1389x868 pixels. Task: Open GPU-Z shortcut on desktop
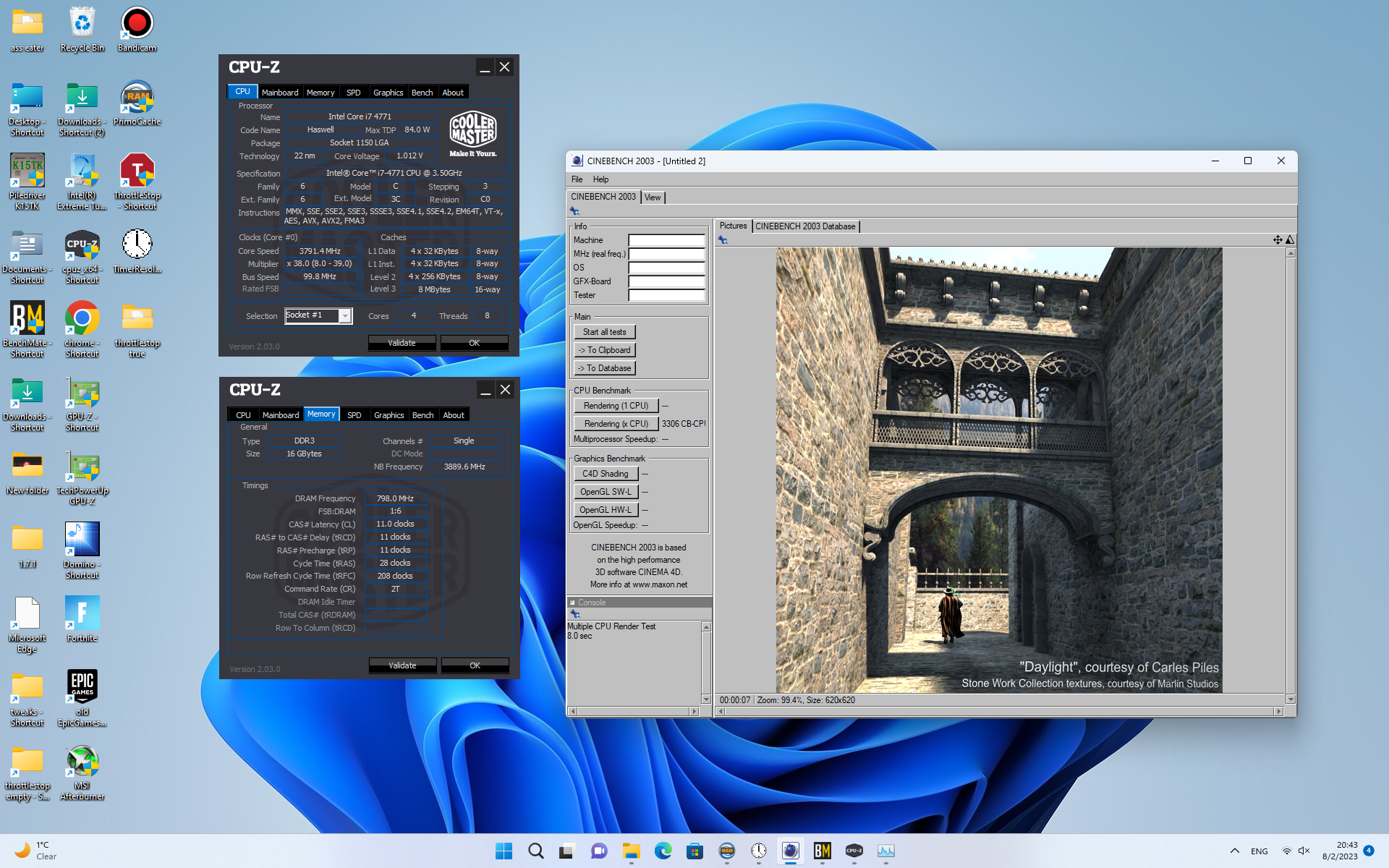[82, 404]
